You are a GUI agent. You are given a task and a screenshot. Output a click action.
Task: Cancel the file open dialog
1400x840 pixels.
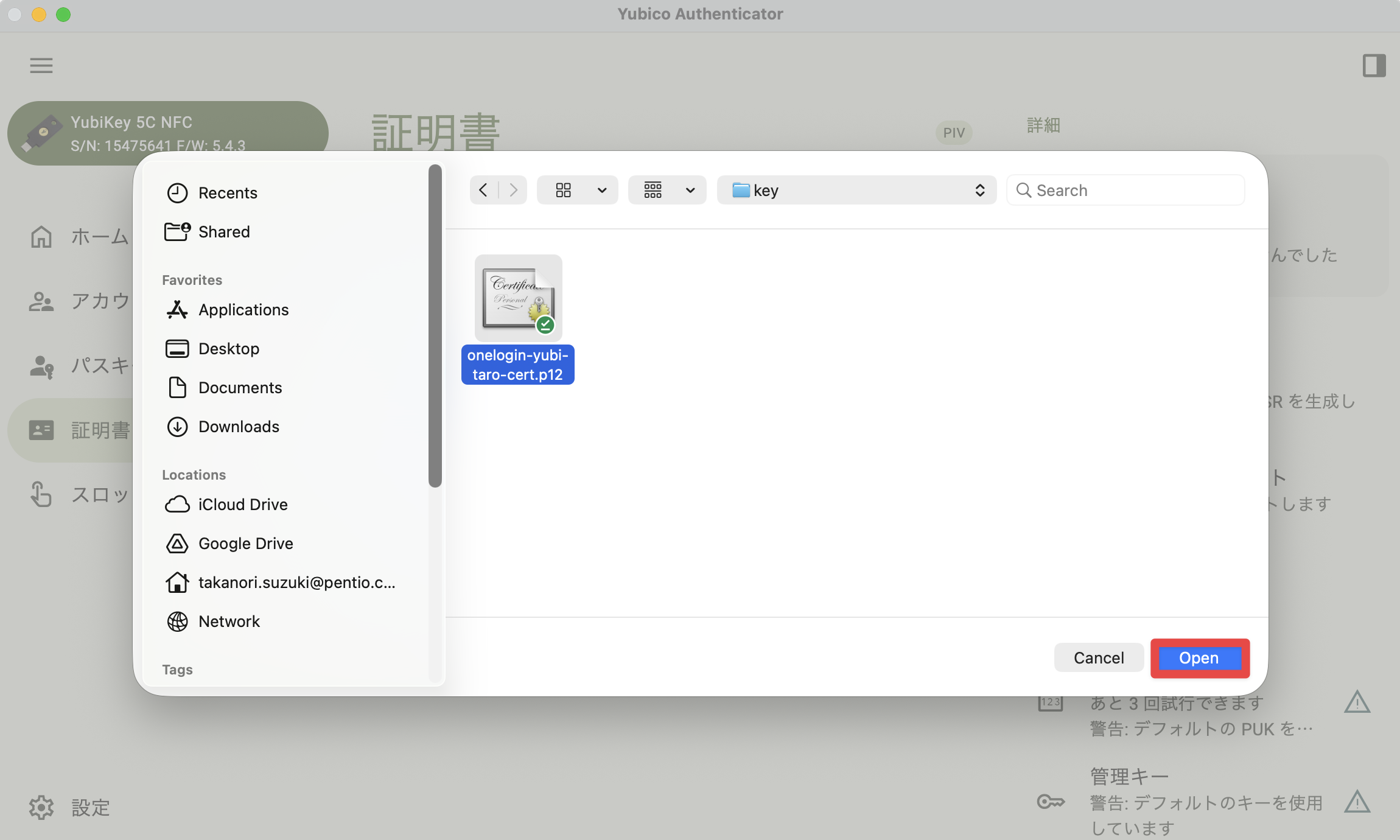tap(1099, 657)
